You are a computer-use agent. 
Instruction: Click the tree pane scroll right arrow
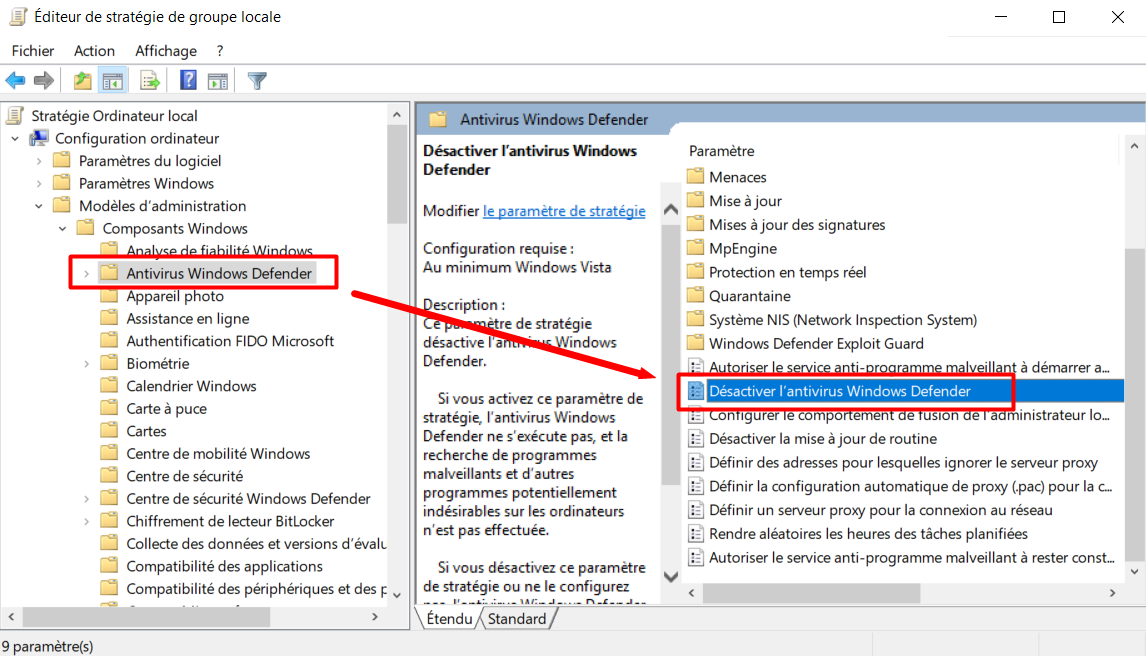click(x=375, y=617)
